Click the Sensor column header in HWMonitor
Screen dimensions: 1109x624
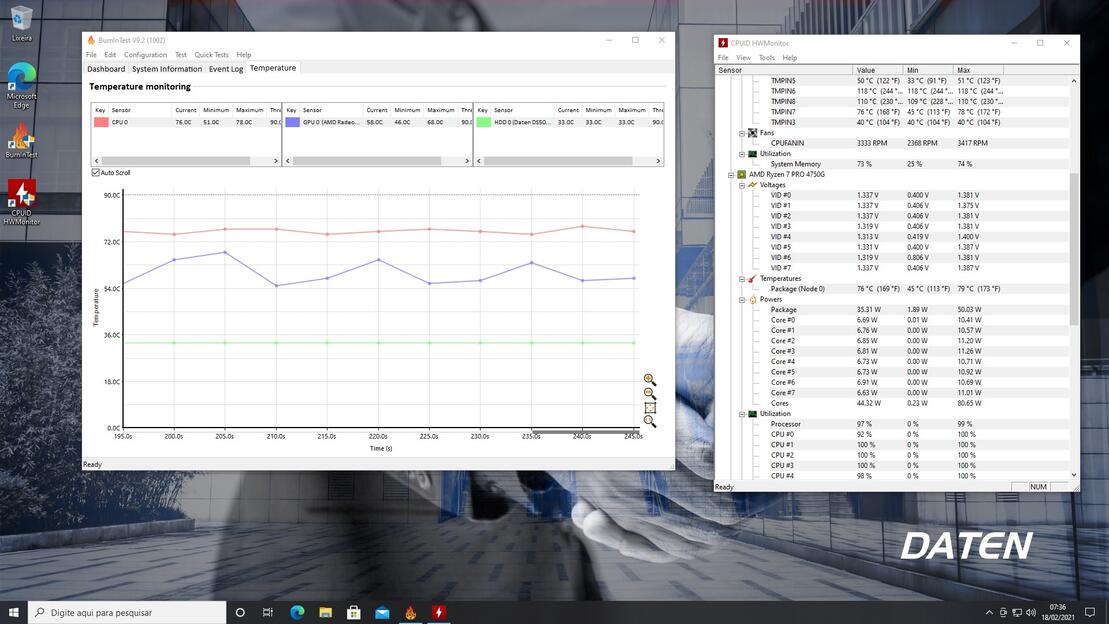click(x=784, y=70)
